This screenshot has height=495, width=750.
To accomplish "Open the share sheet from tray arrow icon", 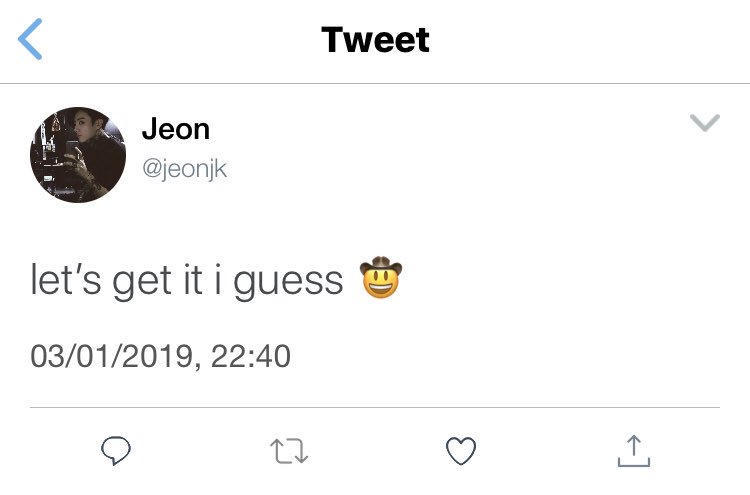I will pos(634,451).
